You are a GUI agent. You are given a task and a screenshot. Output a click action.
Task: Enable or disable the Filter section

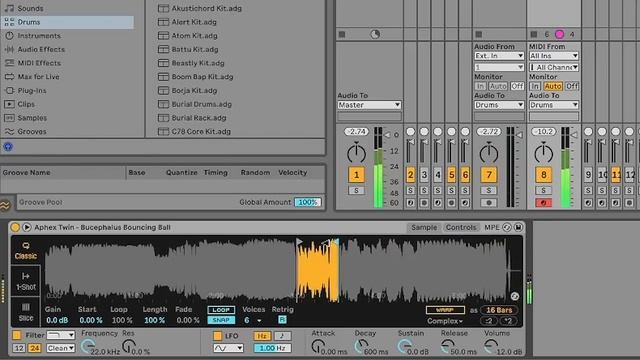(17, 336)
